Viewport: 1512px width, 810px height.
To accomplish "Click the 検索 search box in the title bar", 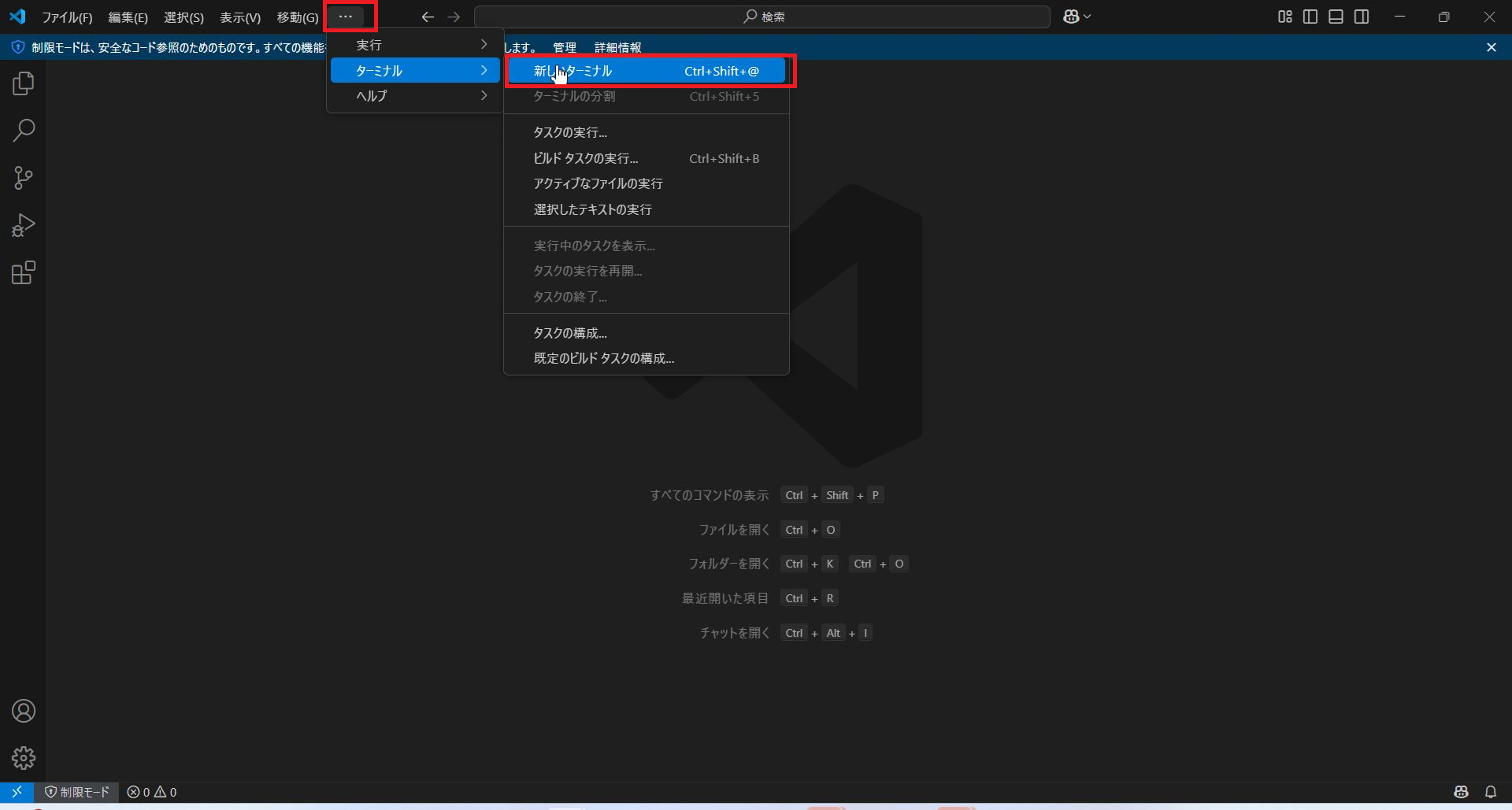I will pos(762,17).
